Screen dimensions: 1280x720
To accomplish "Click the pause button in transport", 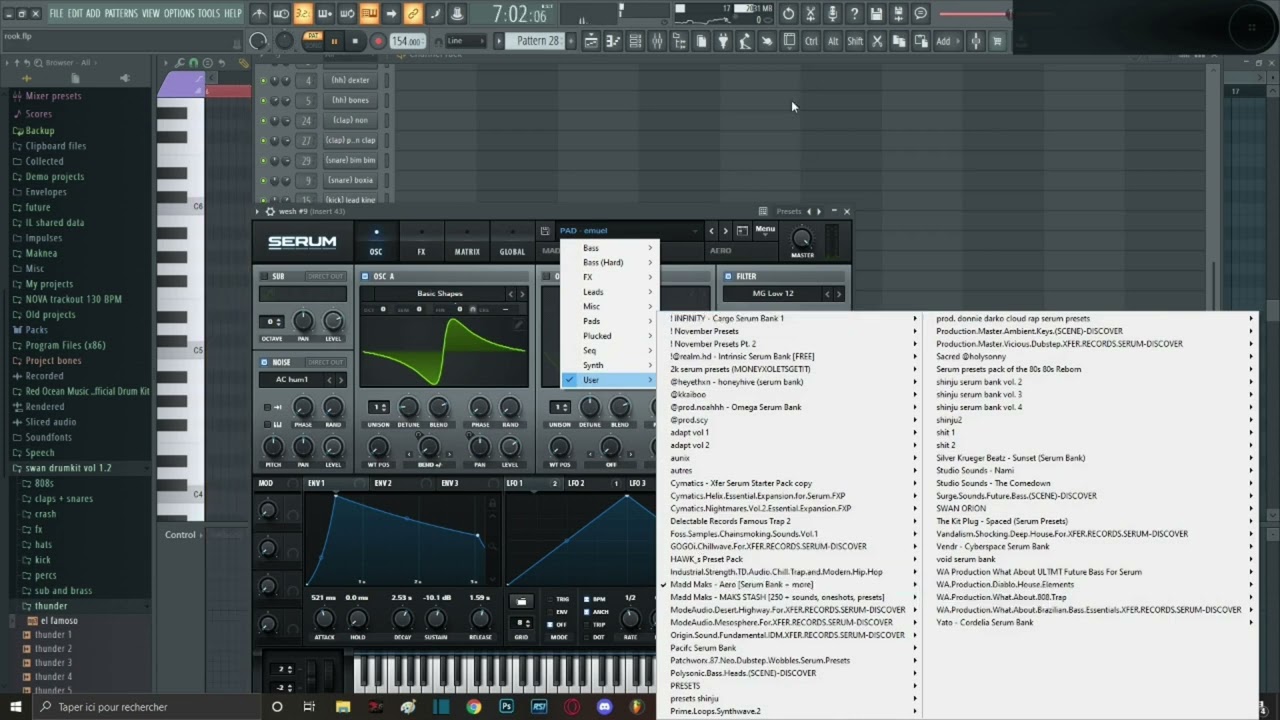I will click(x=334, y=41).
